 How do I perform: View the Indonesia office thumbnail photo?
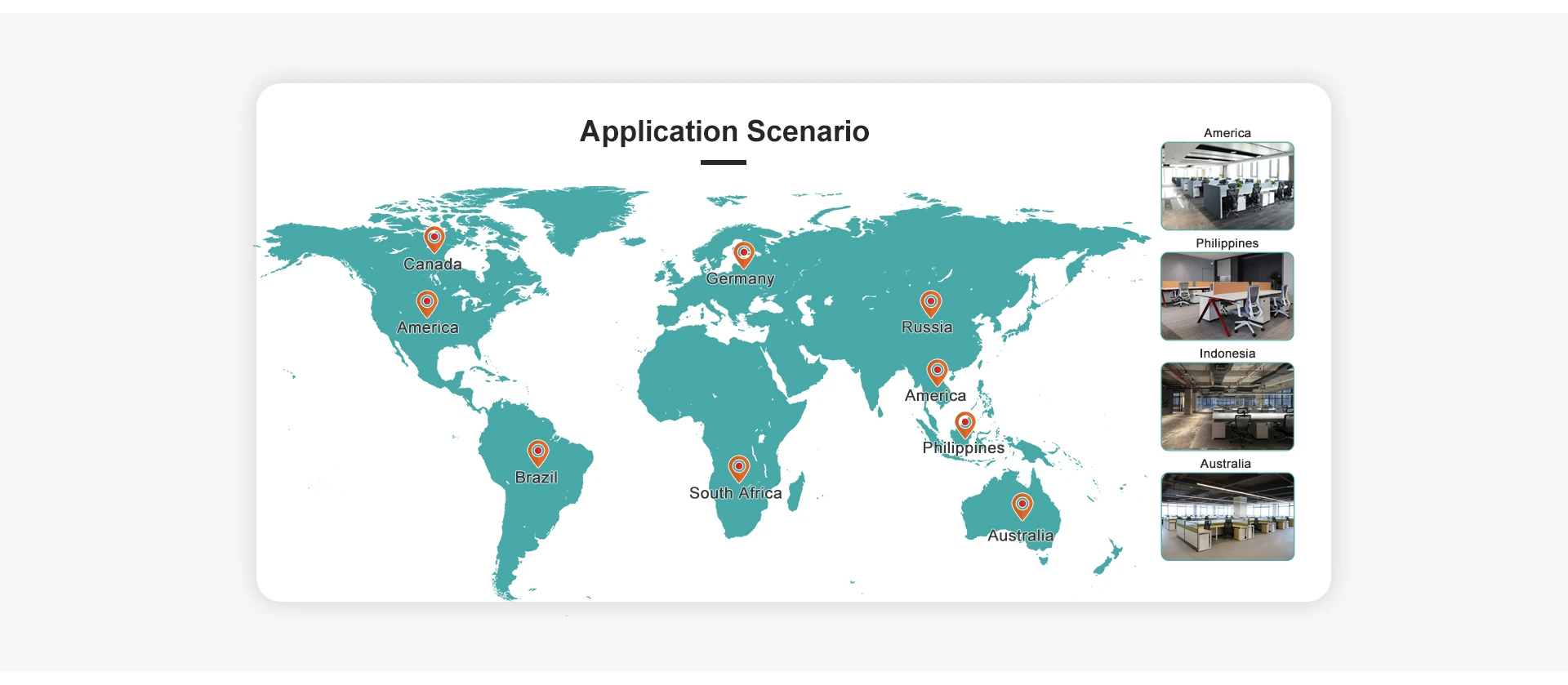tap(1227, 407)
